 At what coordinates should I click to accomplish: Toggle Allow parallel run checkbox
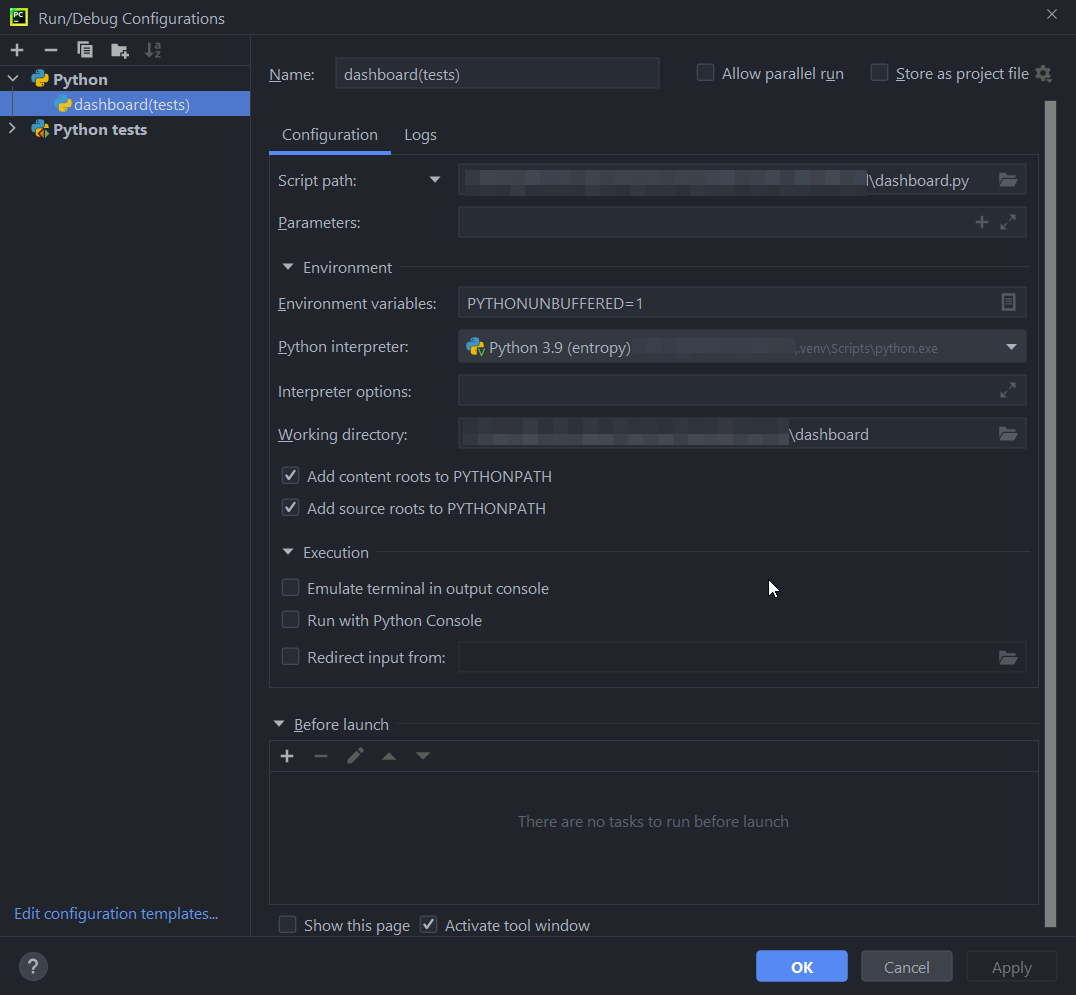(705, 73)
